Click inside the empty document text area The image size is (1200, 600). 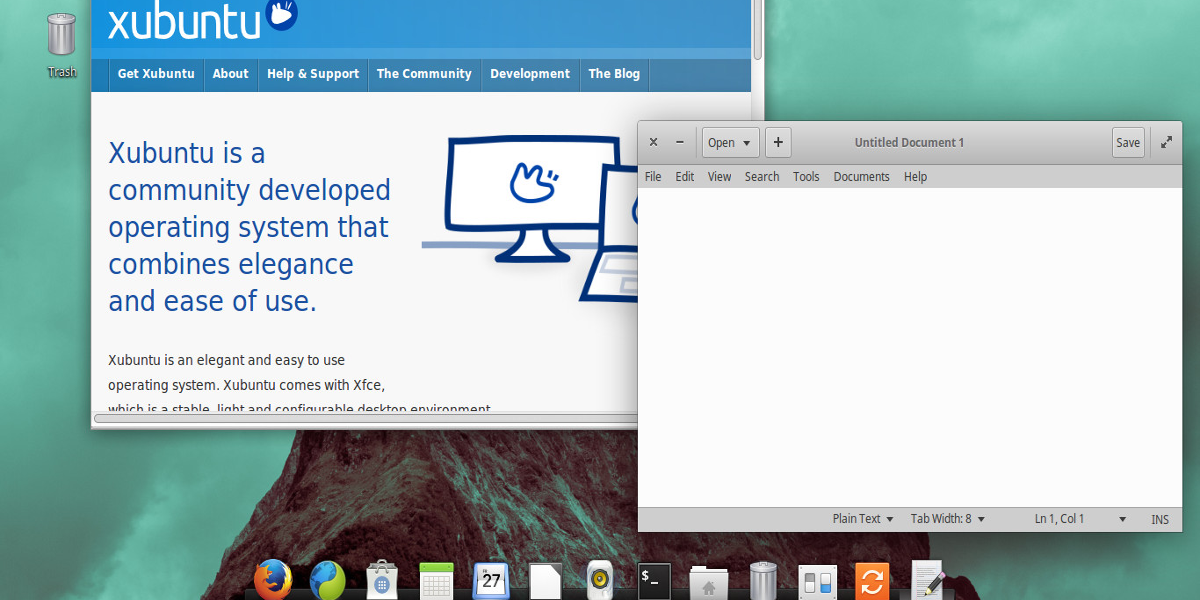pyautogui.click(x=908, y=347)
